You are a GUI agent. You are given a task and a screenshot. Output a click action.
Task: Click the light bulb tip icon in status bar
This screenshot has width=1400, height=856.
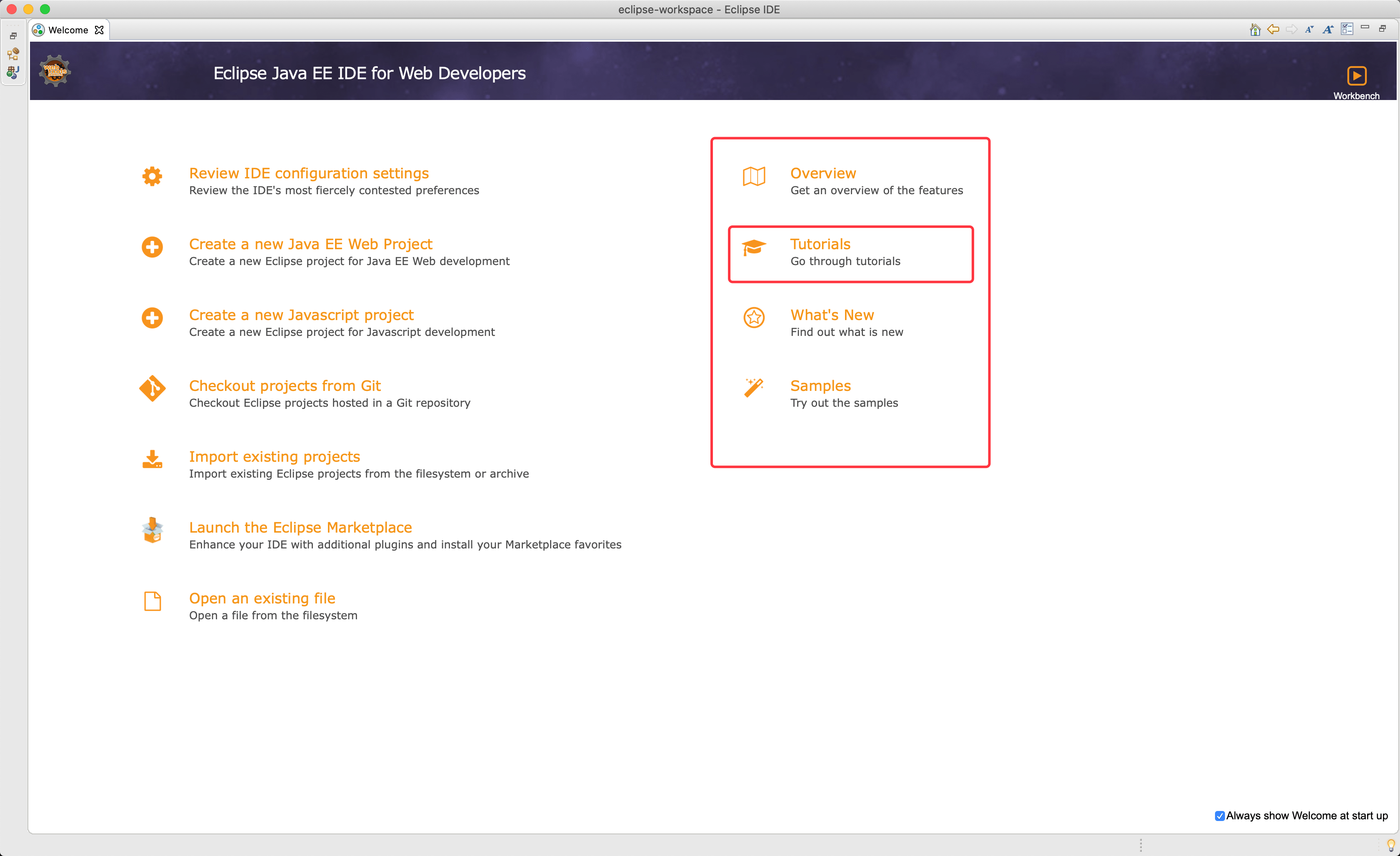[x=1391, y=845]
